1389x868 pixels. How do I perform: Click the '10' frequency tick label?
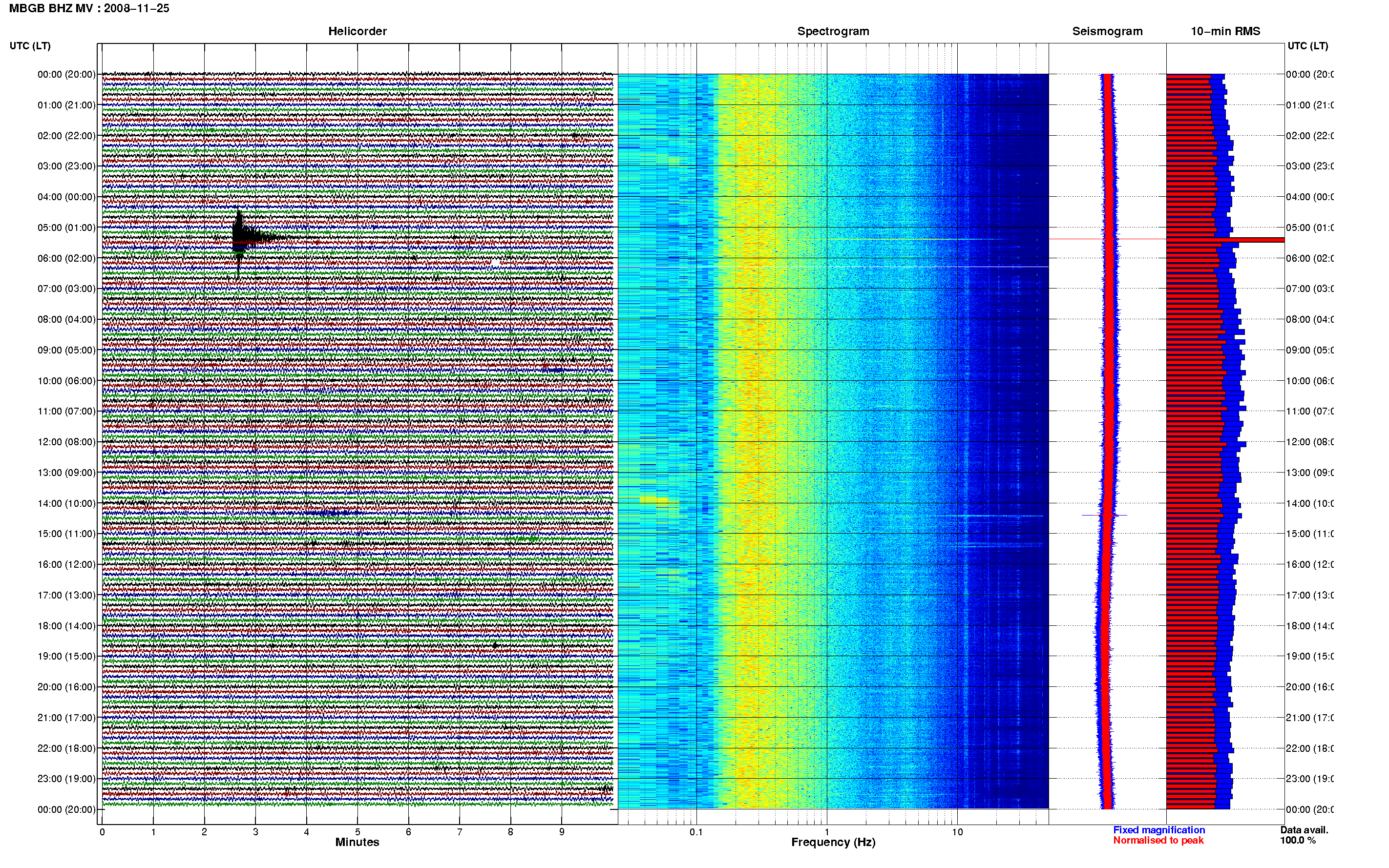click(957, 832)
